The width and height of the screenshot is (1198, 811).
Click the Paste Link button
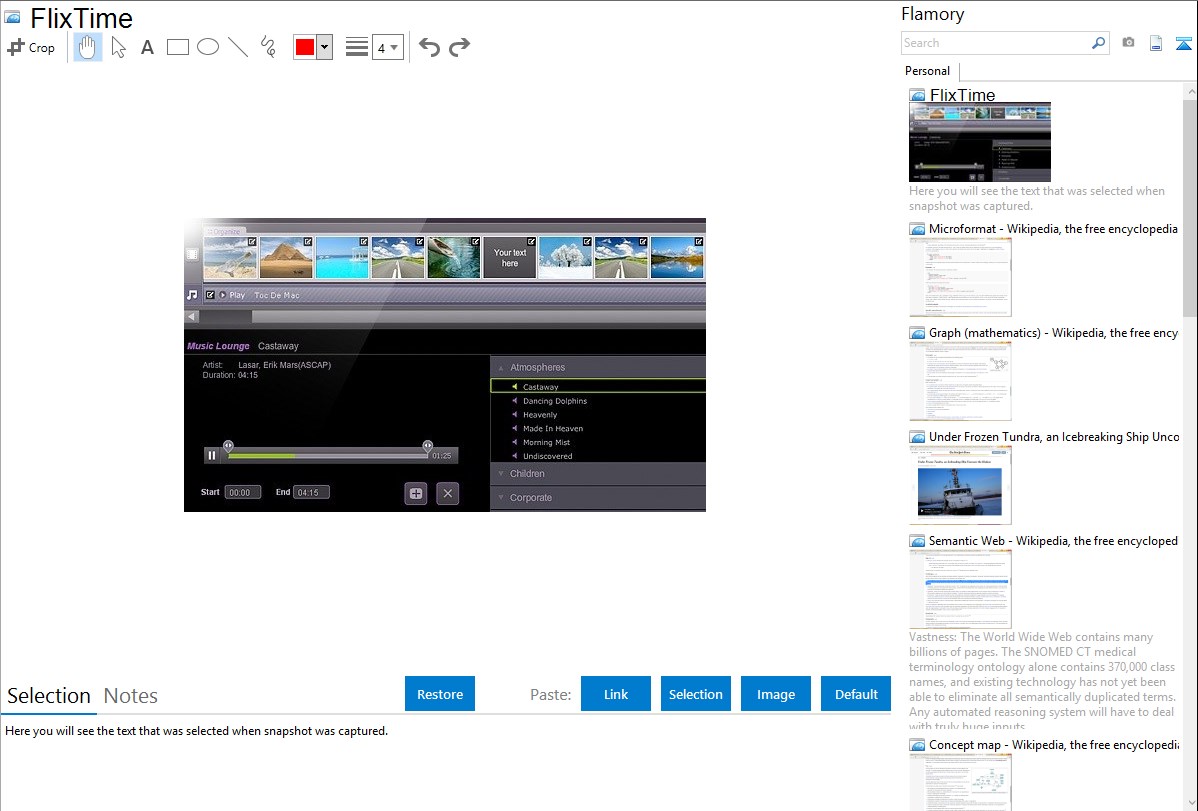616,694
